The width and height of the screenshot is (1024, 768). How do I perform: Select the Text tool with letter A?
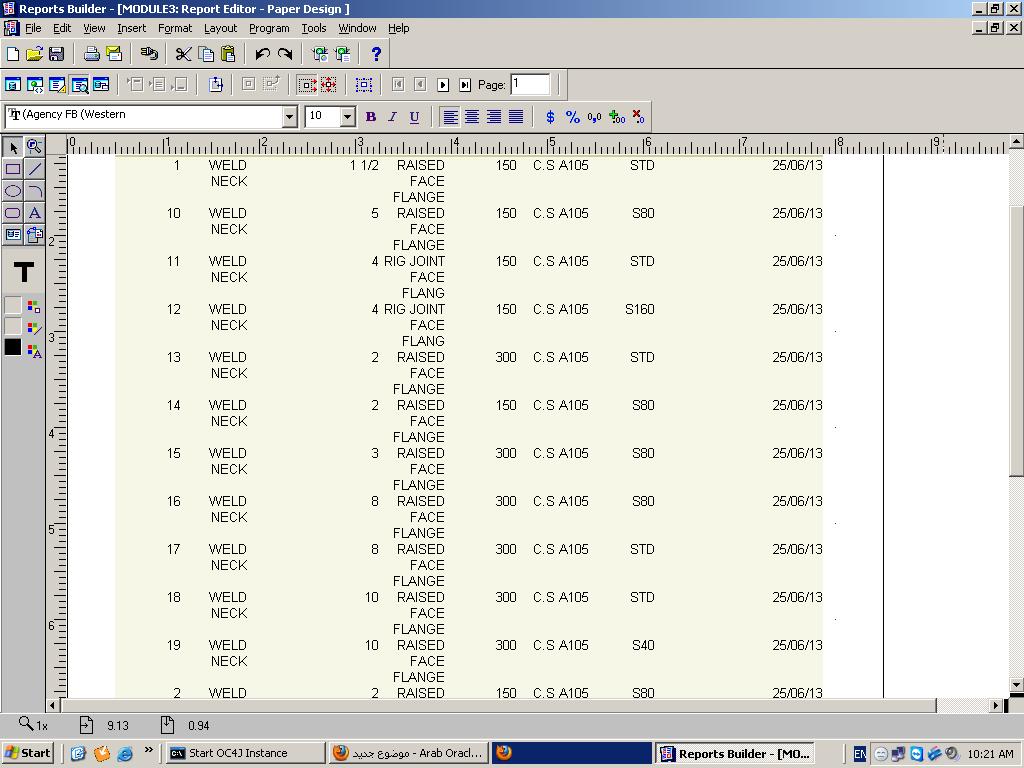[x=35, y=213]
